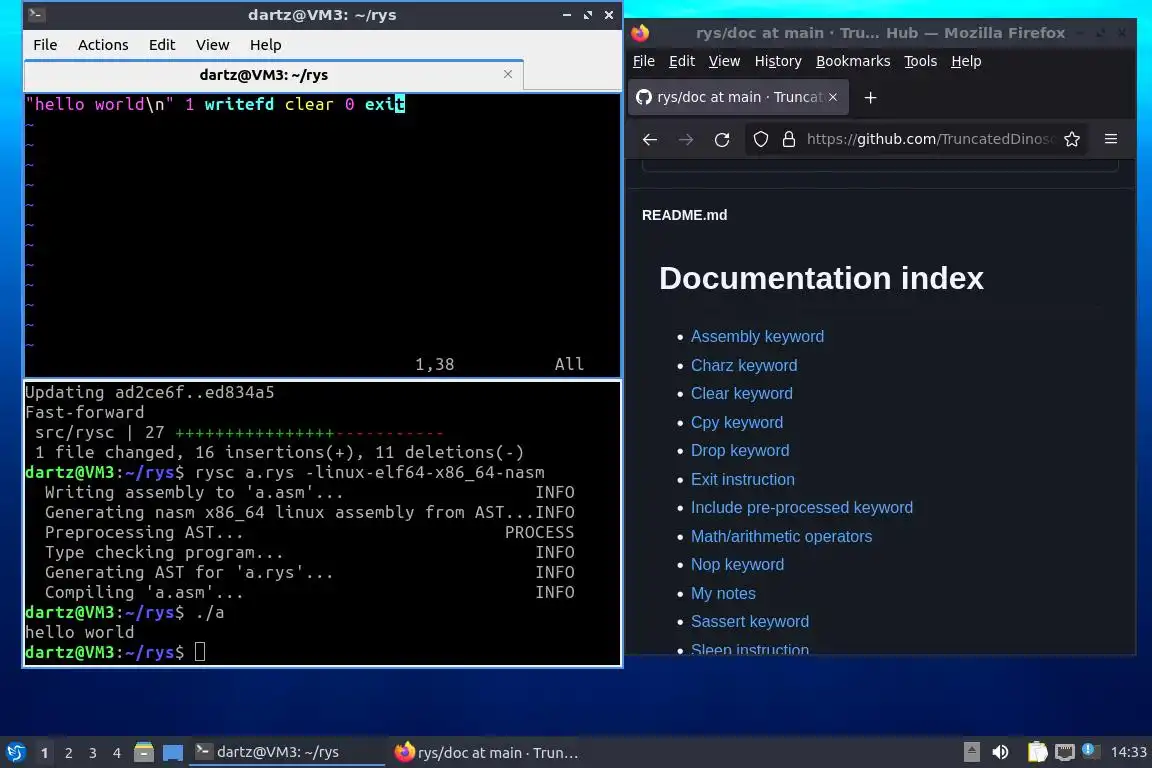Switch to workspace 2
This screenshot has width=1152, height=768.
(68, 753)
